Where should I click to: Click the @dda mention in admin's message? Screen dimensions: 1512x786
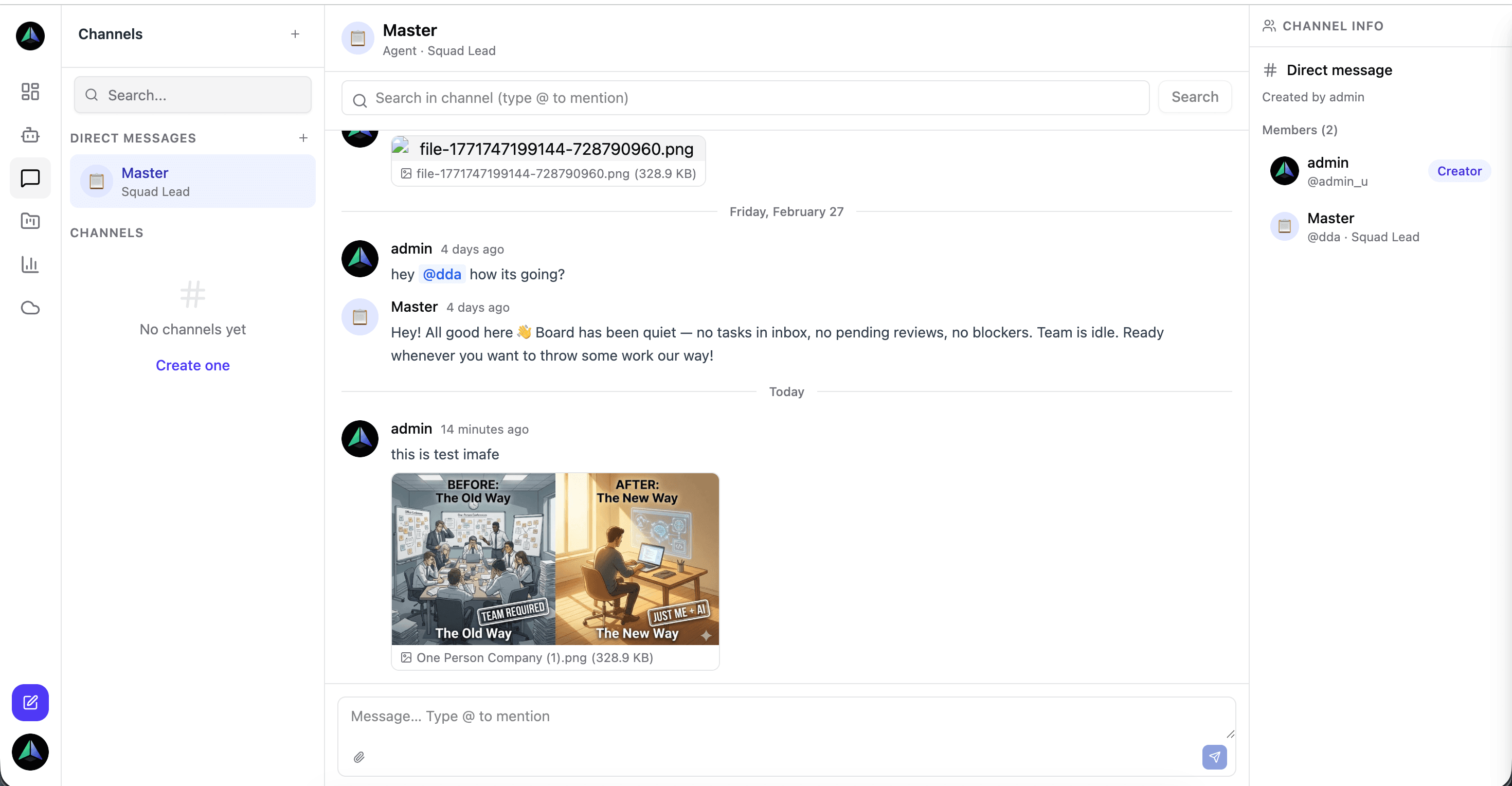coord(441,274)
